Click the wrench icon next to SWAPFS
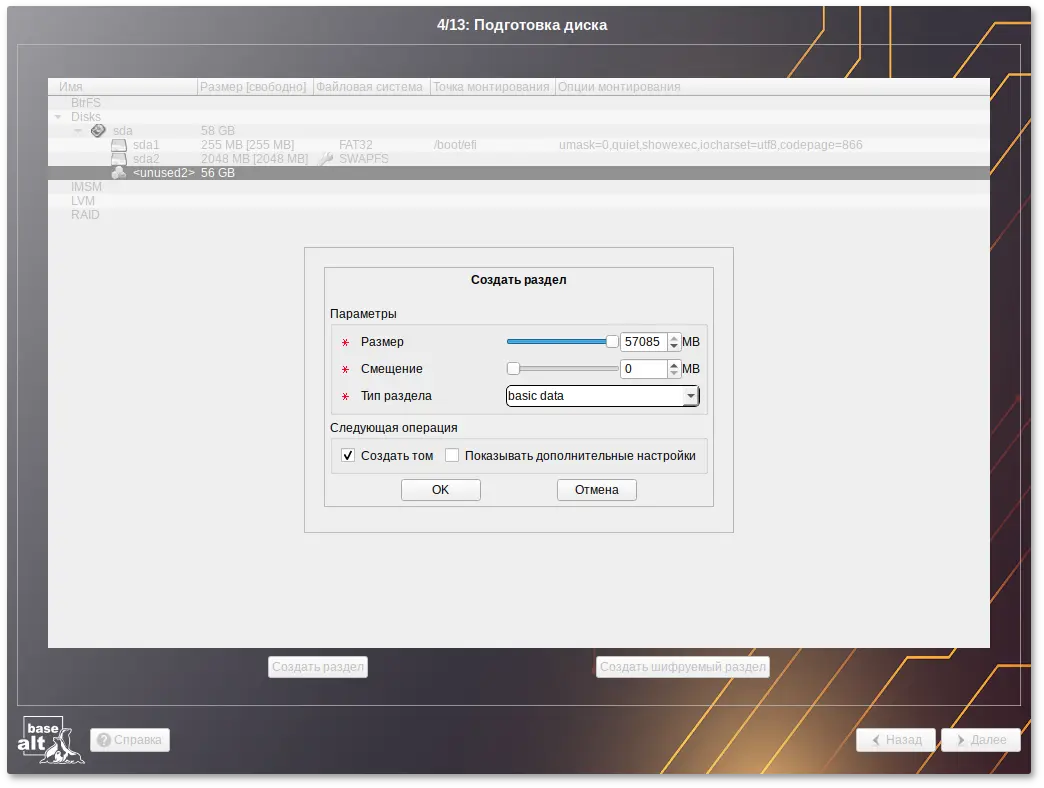 (x=327, y=158)
